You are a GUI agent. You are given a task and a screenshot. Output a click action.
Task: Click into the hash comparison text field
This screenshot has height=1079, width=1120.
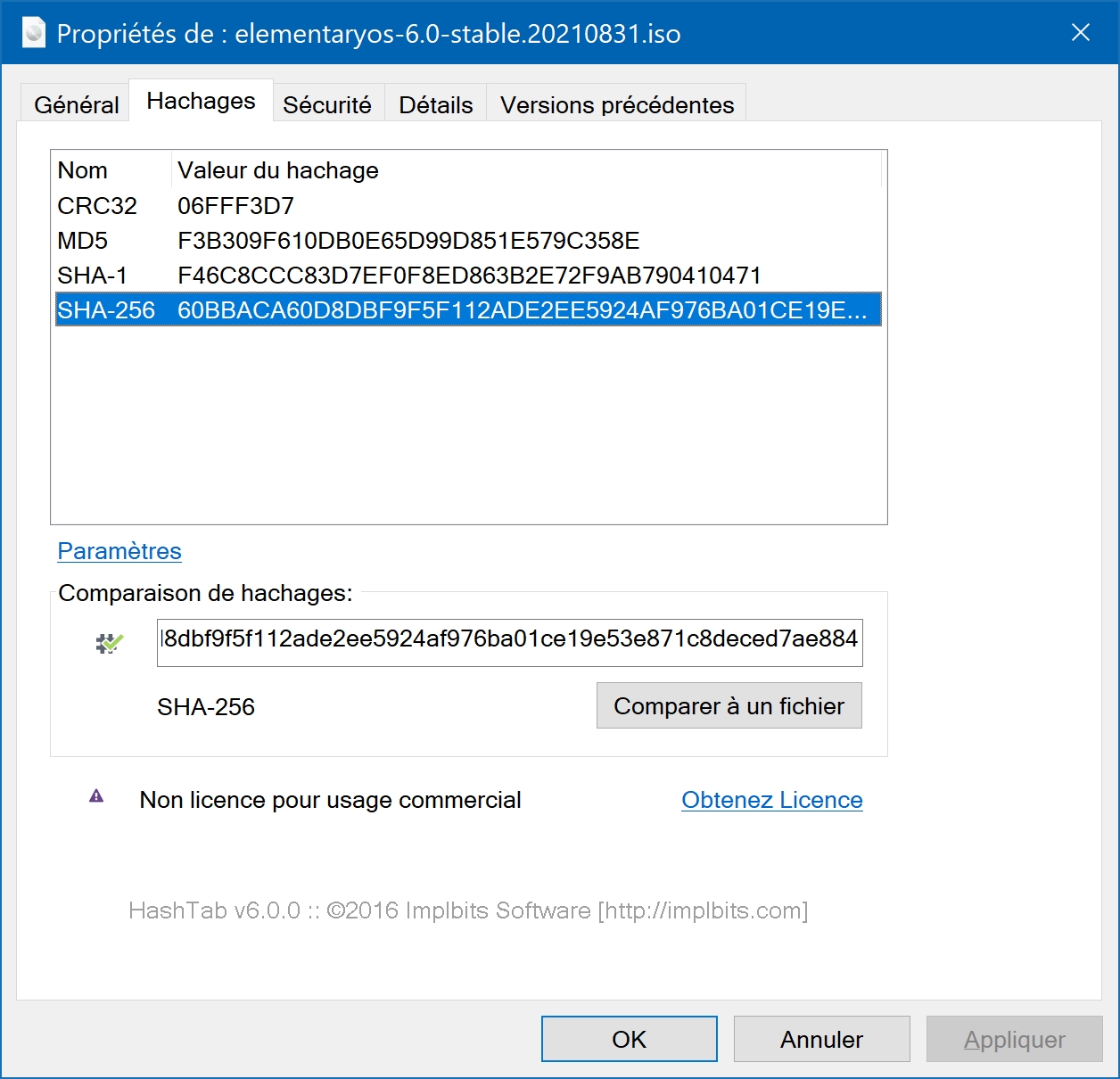pyautogui.click(x=510, y=642)
